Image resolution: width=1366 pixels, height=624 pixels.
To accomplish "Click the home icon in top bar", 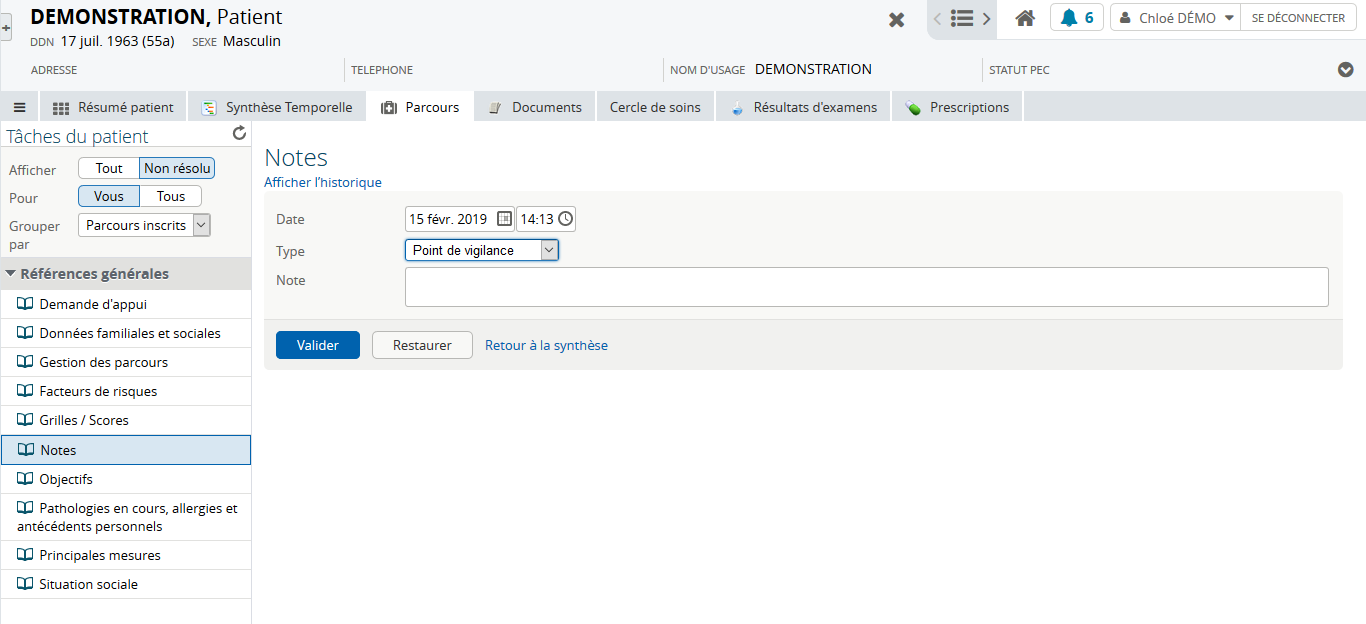I will tap(1024, 18).
